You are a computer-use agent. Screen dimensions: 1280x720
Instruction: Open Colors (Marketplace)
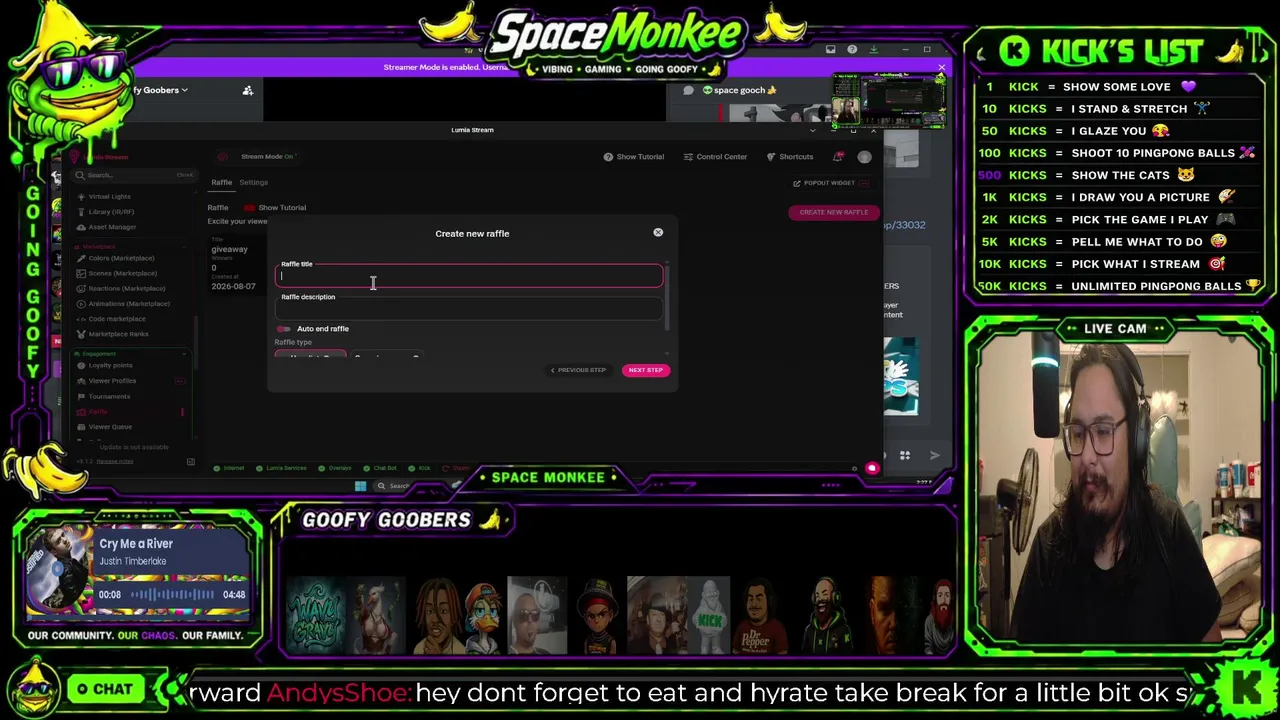pyautogui.click(x=121, y=258)
